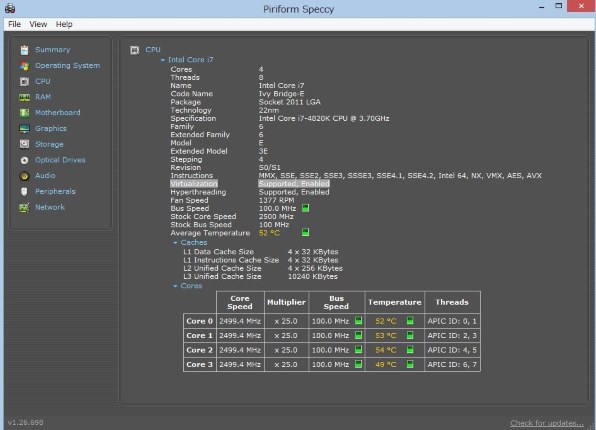Click the Check for updates link
Screen dimensions: 596x430
(547, 423)
